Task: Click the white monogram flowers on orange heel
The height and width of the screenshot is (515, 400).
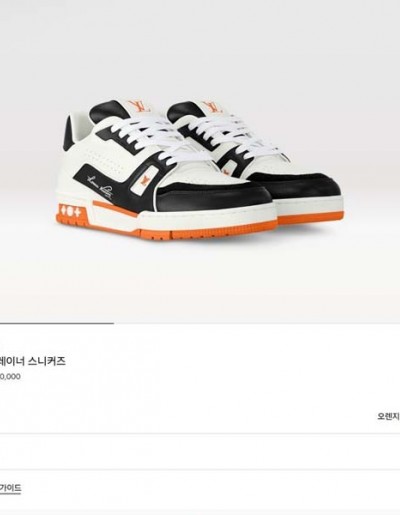Action: (70, 211)
